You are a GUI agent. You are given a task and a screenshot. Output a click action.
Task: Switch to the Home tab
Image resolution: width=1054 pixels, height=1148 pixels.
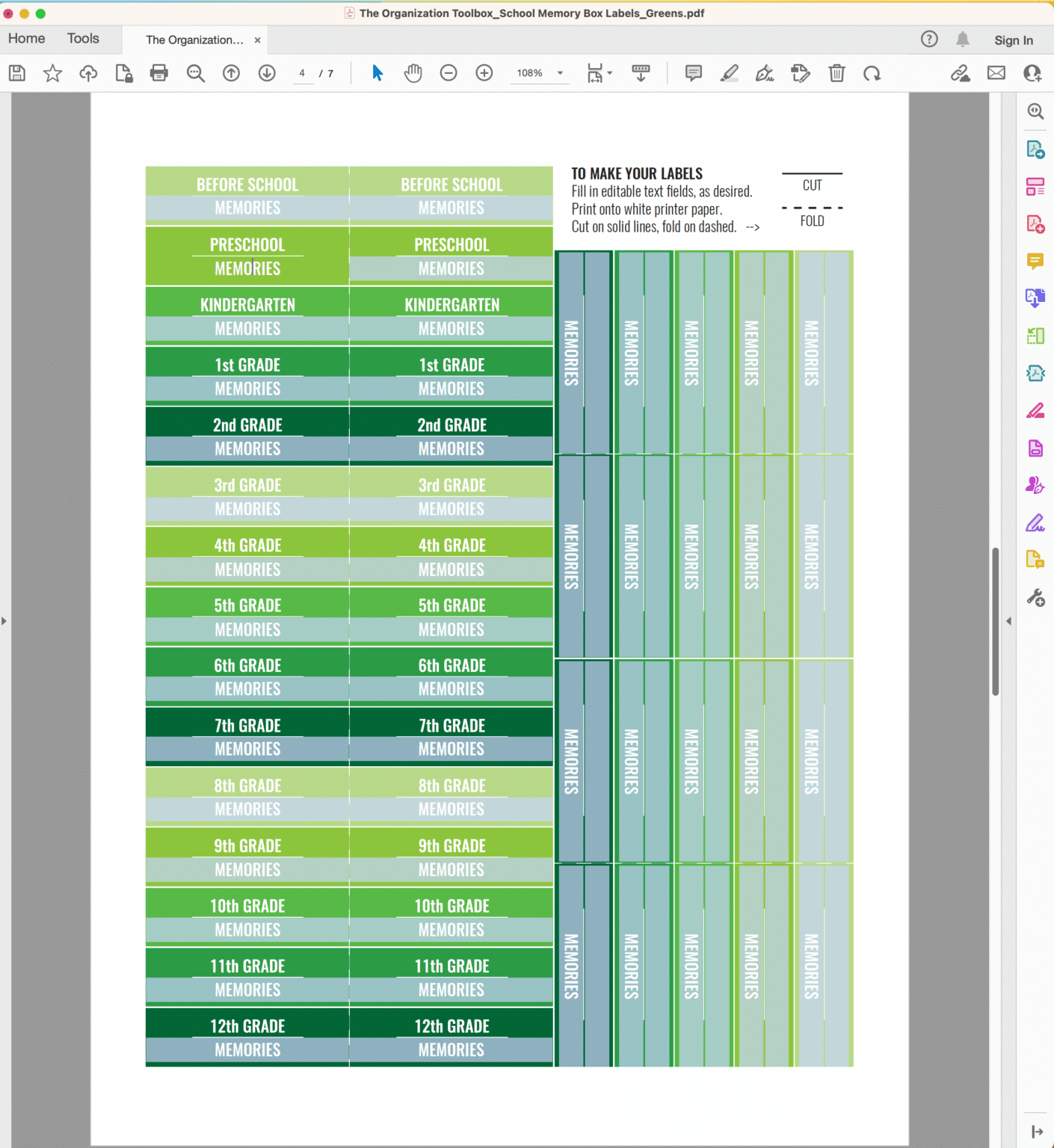click(x=27, y=39)
